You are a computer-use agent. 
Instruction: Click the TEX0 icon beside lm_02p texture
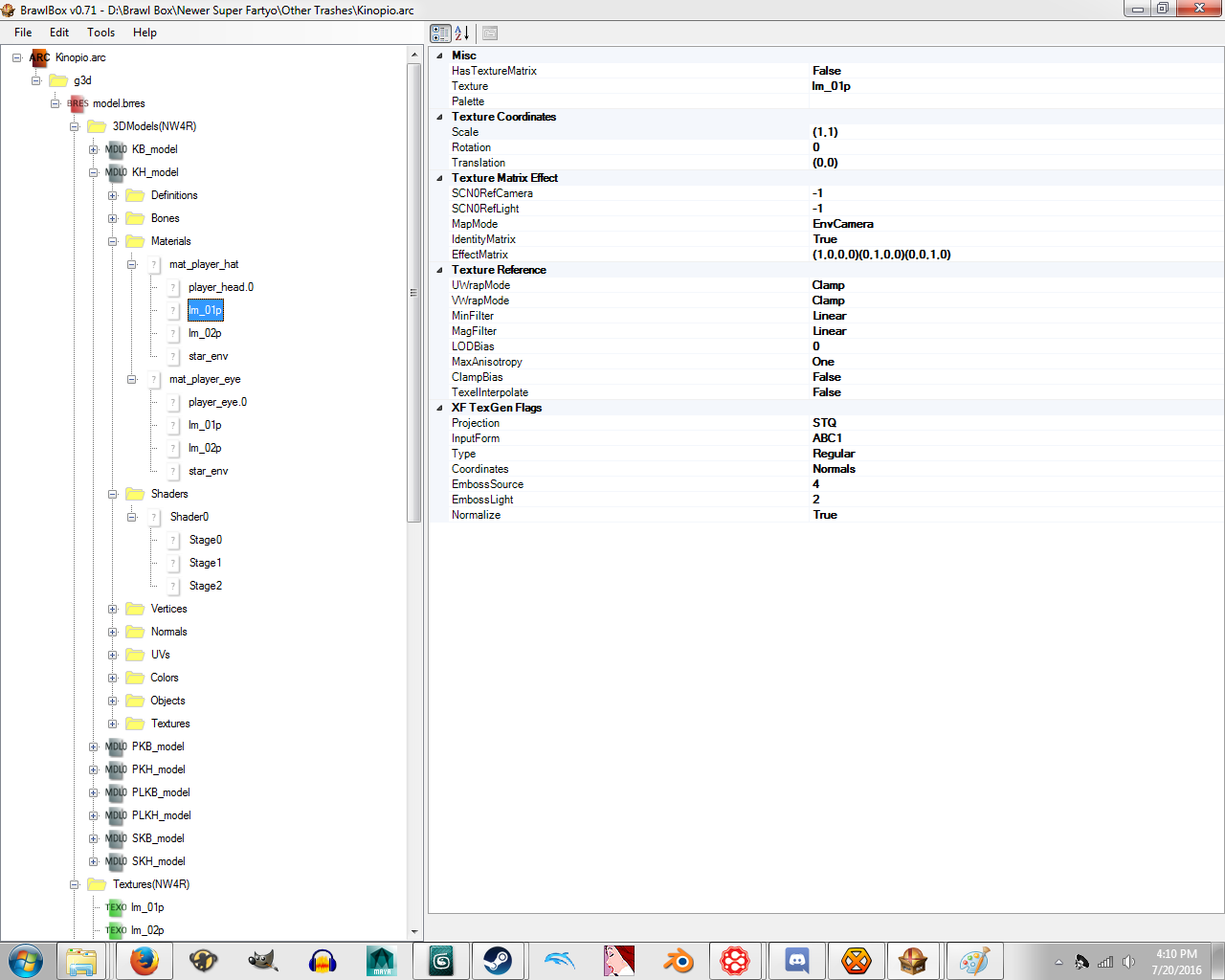(116, 930)
